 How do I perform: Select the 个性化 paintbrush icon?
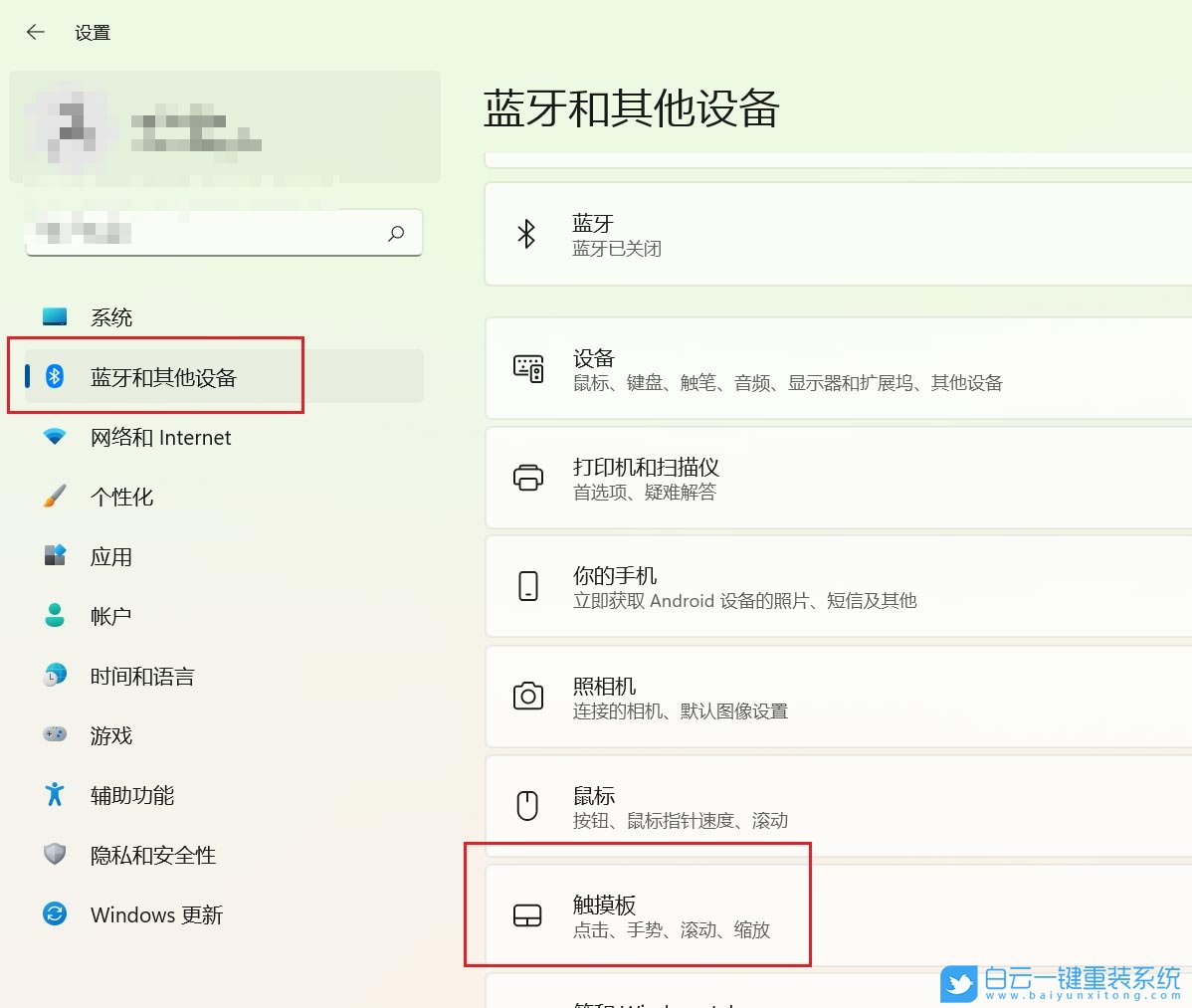(55, 497)
